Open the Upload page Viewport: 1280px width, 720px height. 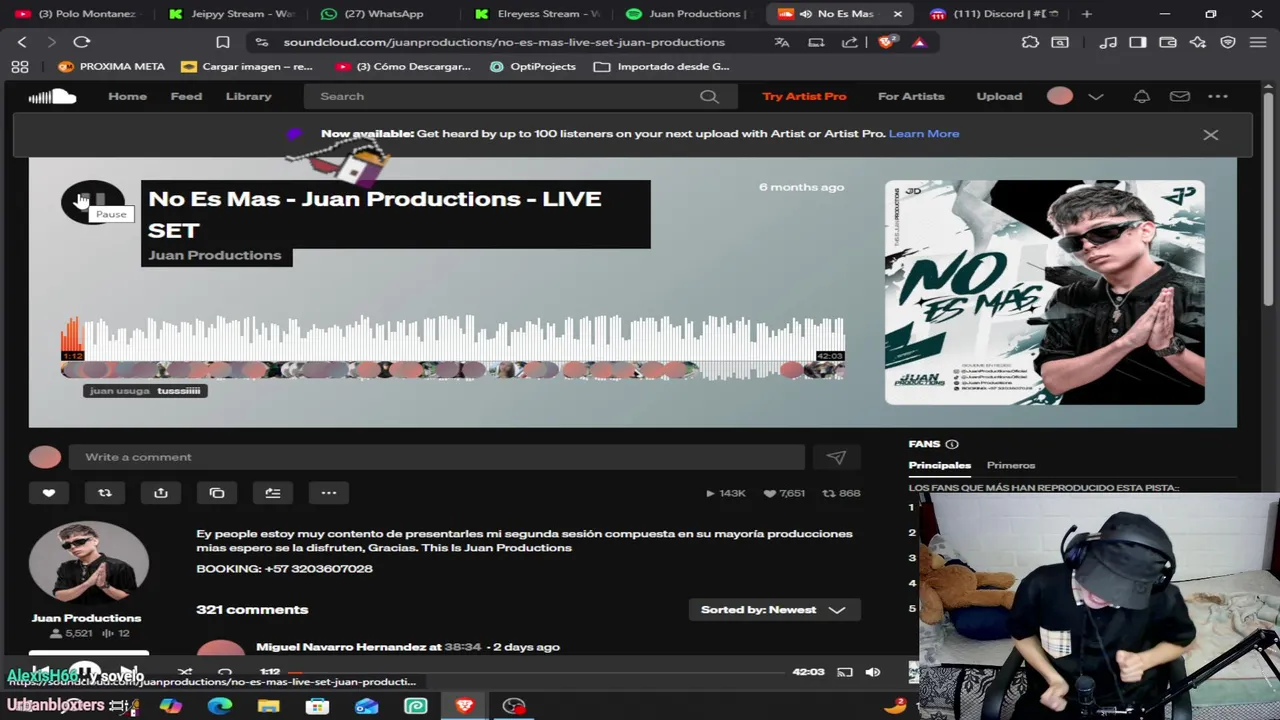[999, 96]
